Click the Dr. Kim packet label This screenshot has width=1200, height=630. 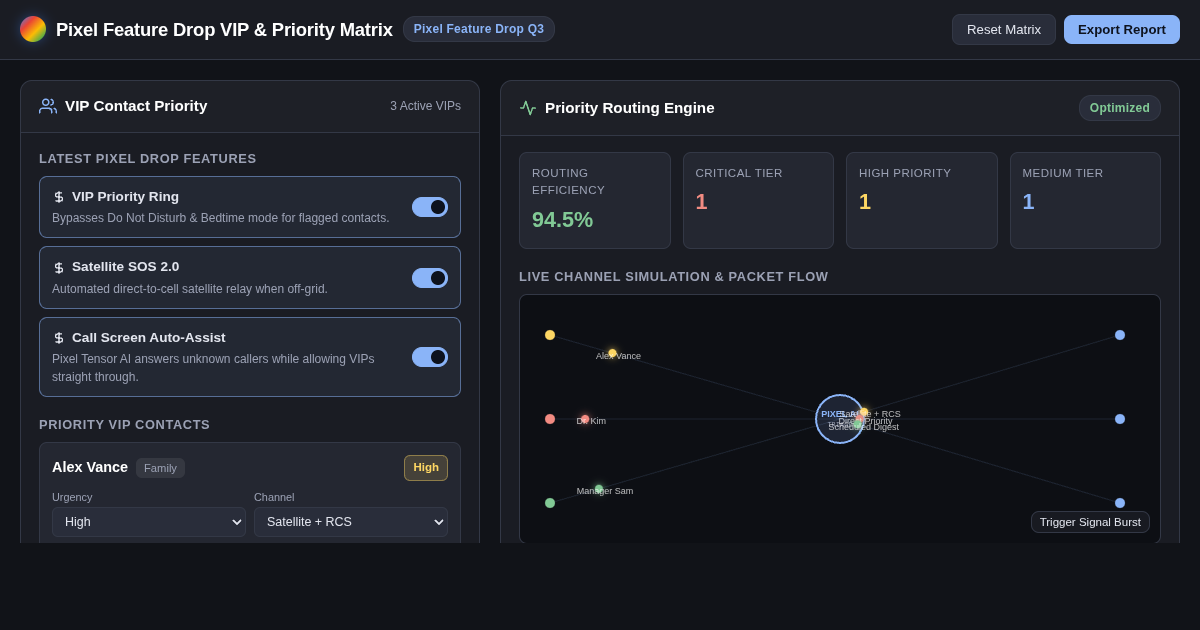pos(591,421)
